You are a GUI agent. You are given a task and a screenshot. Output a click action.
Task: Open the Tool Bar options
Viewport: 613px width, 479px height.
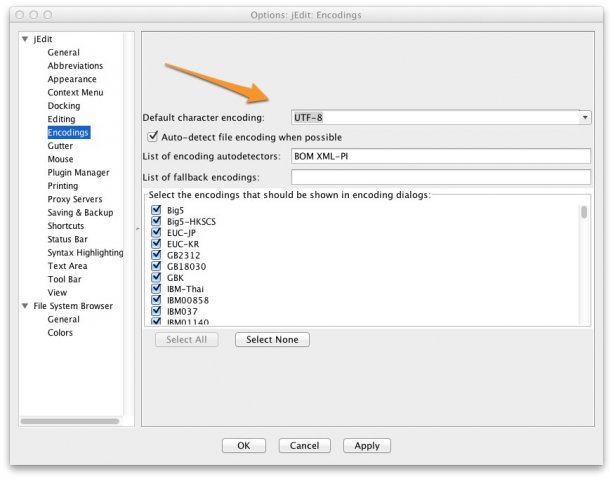[x=64, y=279]
